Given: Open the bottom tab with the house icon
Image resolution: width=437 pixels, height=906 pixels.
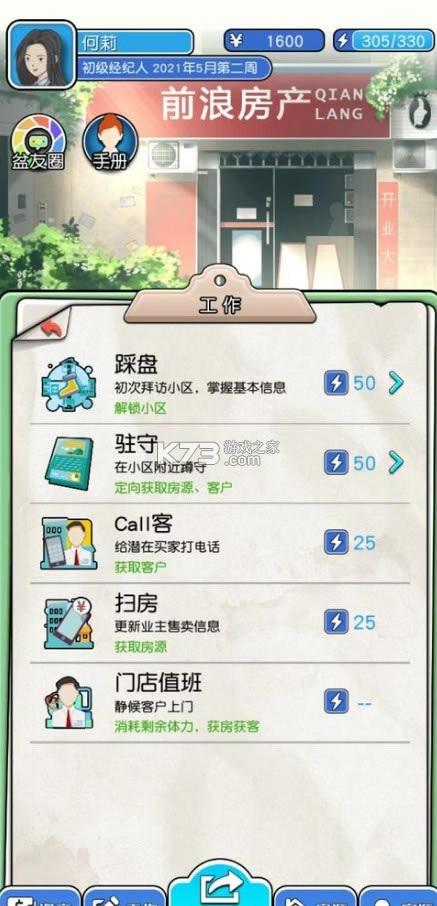Looking at the screenshot, I should tap(314, 897).
